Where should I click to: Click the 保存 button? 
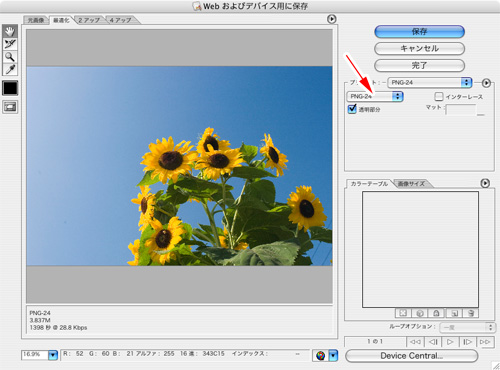pos(419,32)
